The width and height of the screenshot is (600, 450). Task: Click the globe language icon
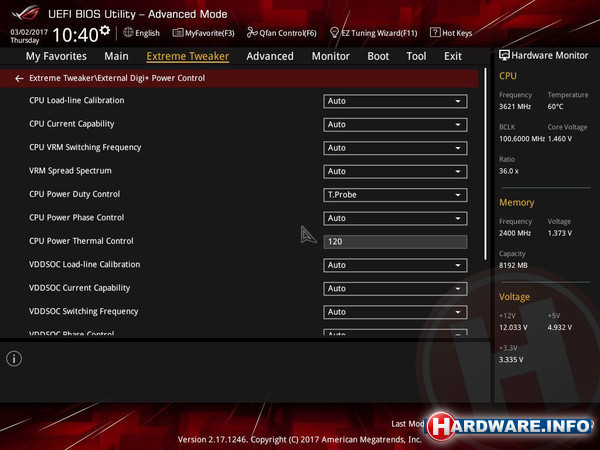(x=128, y=33)
